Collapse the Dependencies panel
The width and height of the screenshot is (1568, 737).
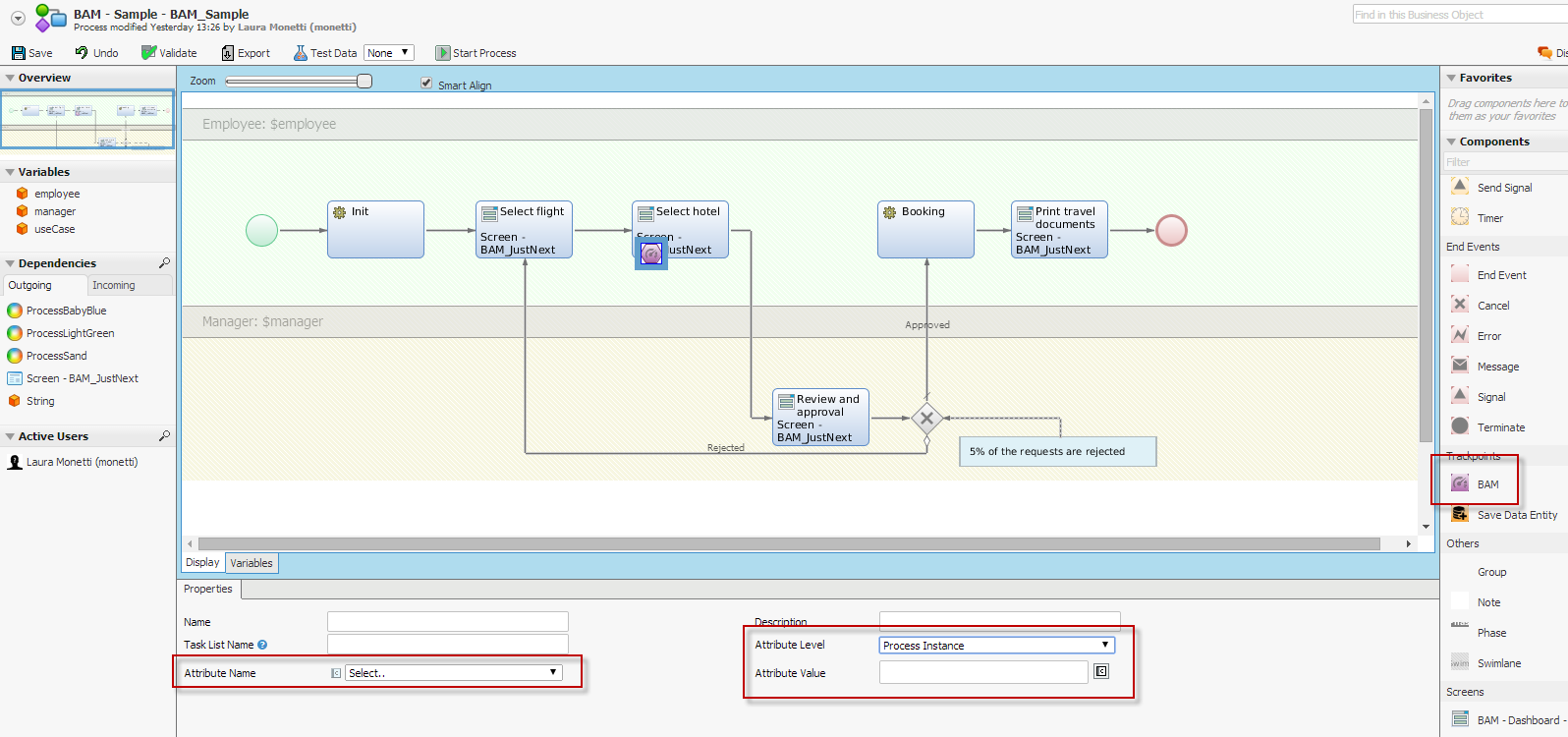[x=10, y=263]
